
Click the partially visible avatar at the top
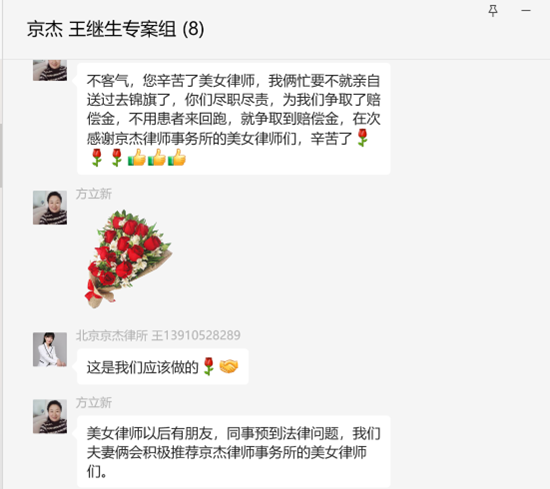(50, 70)
